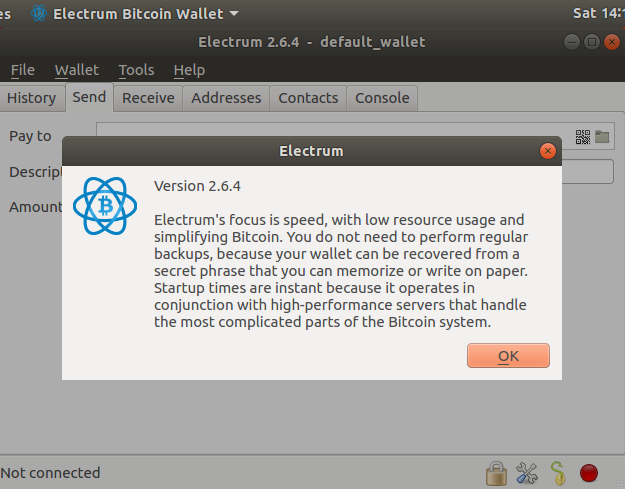Click the OK button
The height and width of the screenshot is (489, 625).
508,355
